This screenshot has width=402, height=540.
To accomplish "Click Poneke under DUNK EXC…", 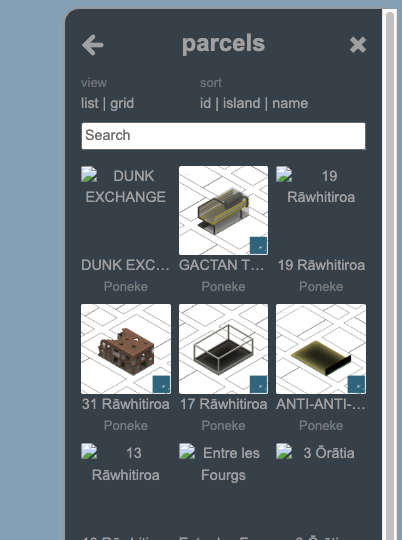I will point(126,287).
